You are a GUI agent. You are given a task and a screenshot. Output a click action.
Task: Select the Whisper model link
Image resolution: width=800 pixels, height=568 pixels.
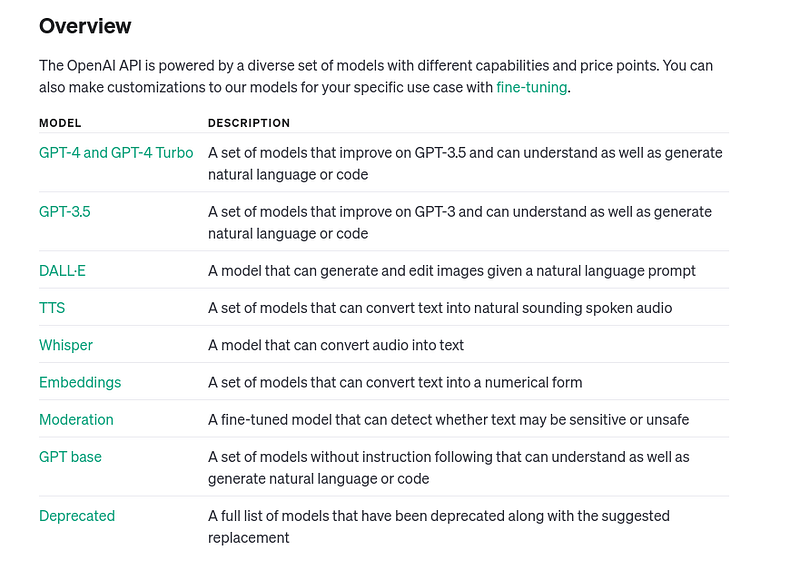tap(66, 345)
